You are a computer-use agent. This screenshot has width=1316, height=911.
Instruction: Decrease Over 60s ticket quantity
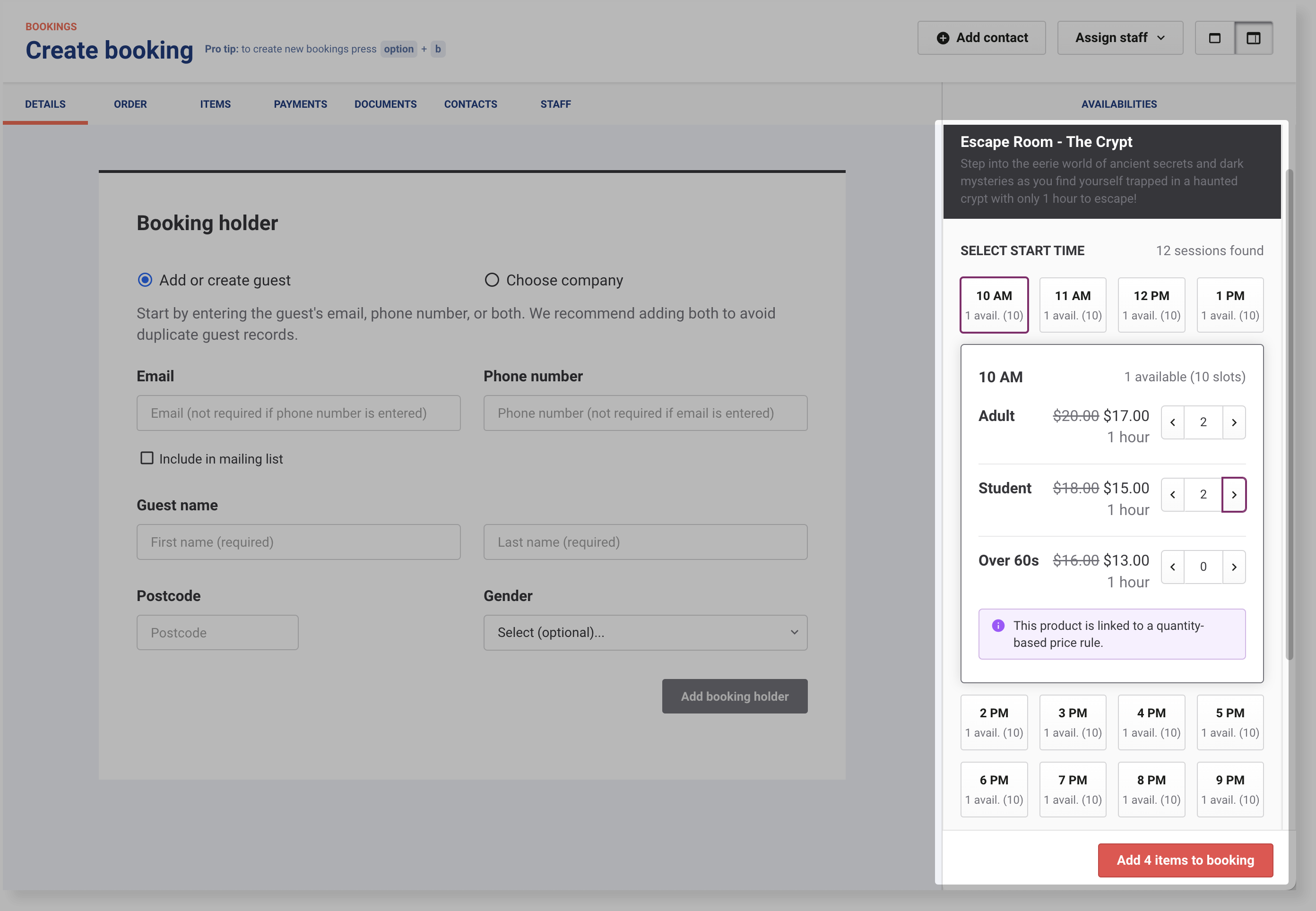1173,567
